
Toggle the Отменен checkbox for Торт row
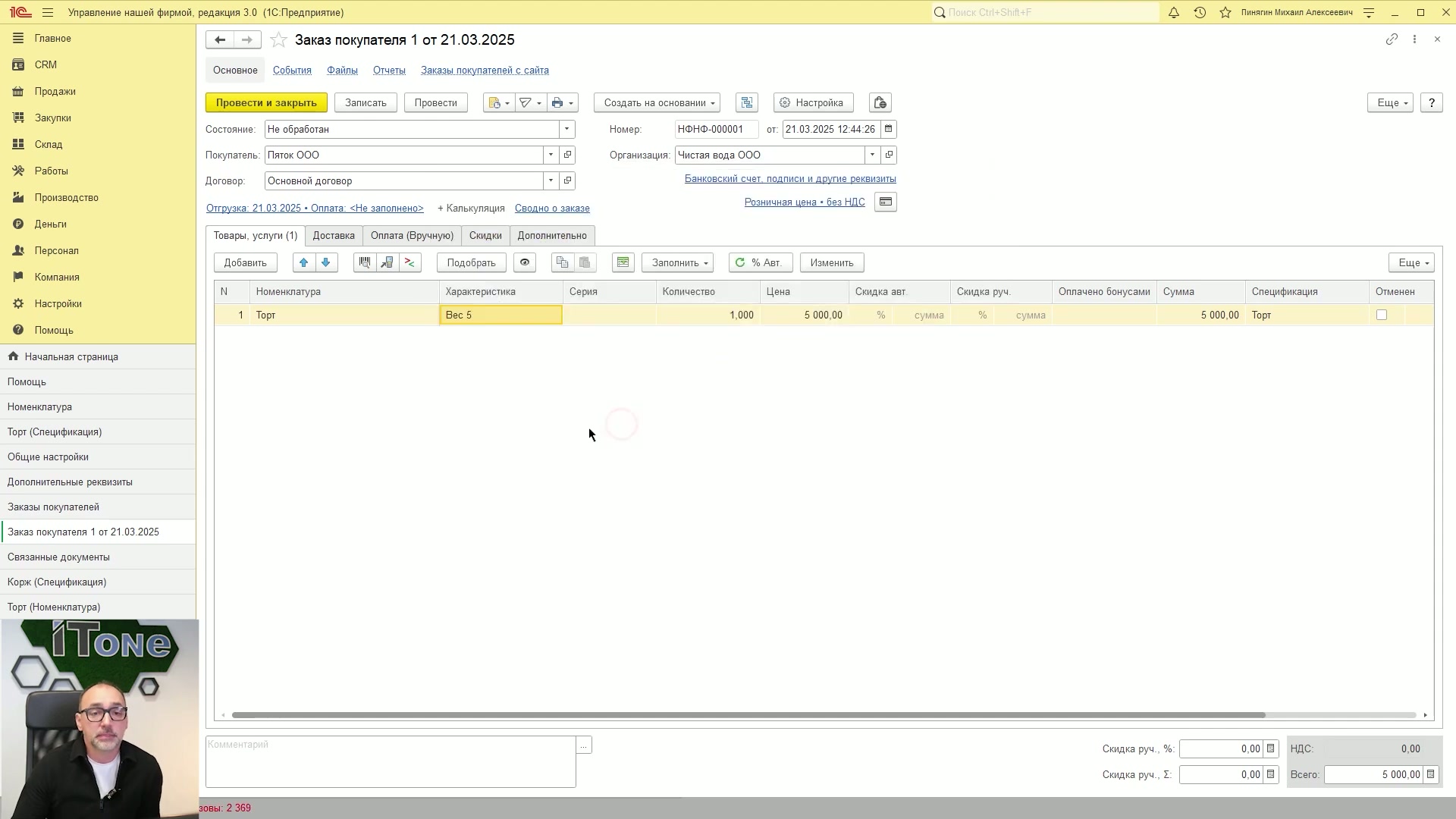point(1382,315)
